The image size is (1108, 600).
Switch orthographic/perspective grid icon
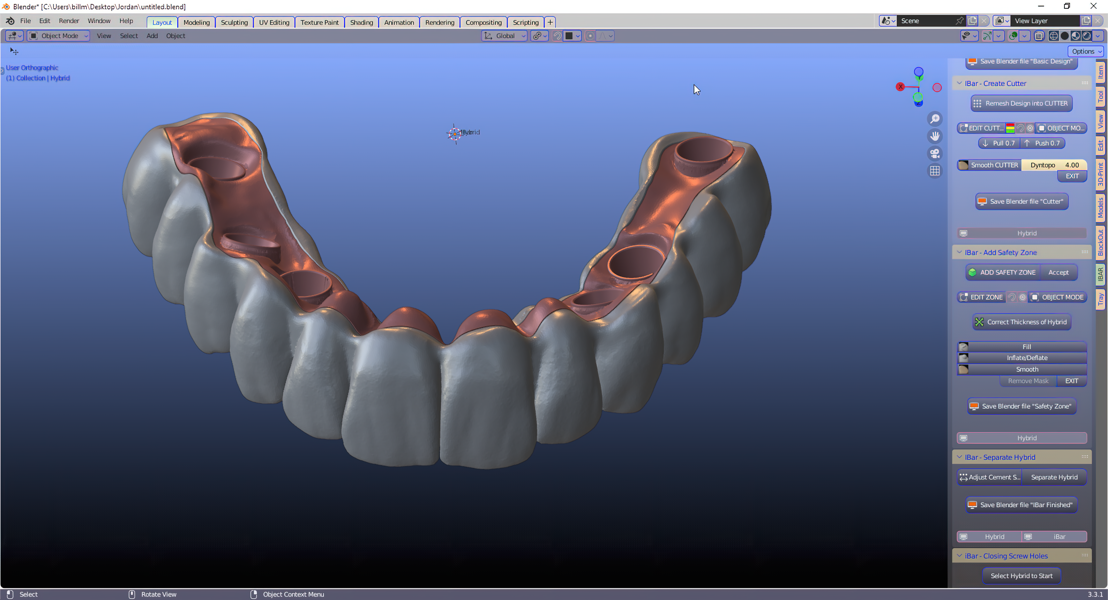pos(935,171)
